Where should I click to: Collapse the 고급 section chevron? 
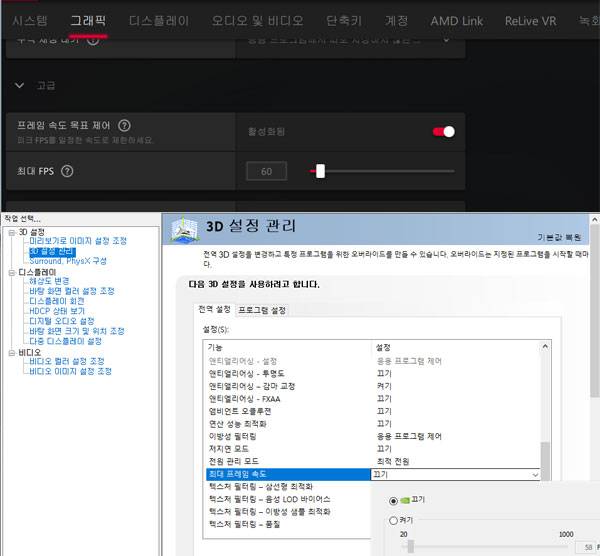(19, 86)
